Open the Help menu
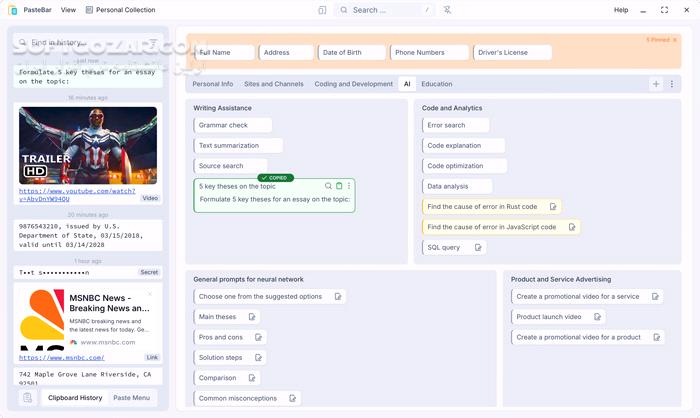The image size is (700, 418). pos(621,10)
